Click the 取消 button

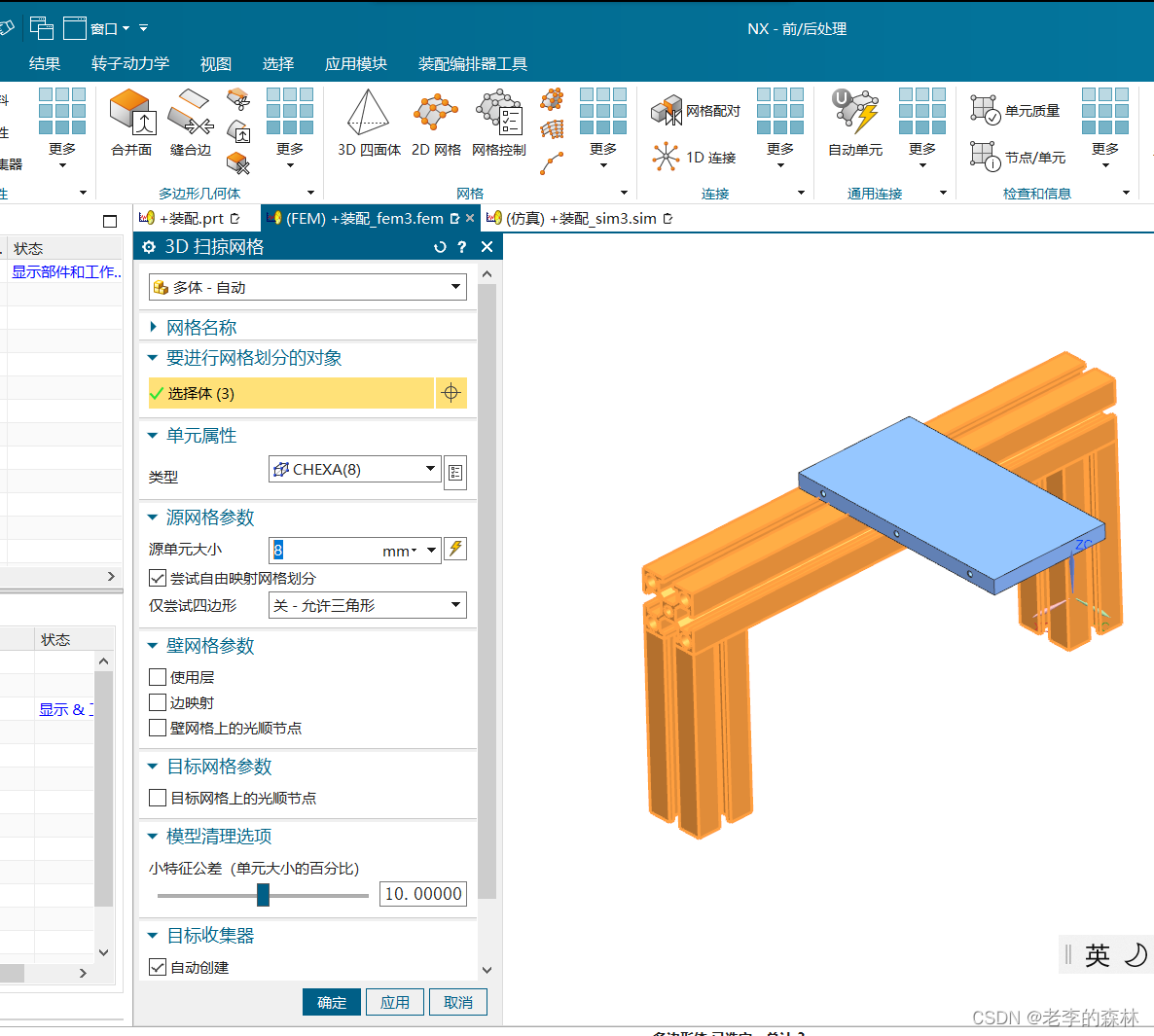(x=457, y=1002)
